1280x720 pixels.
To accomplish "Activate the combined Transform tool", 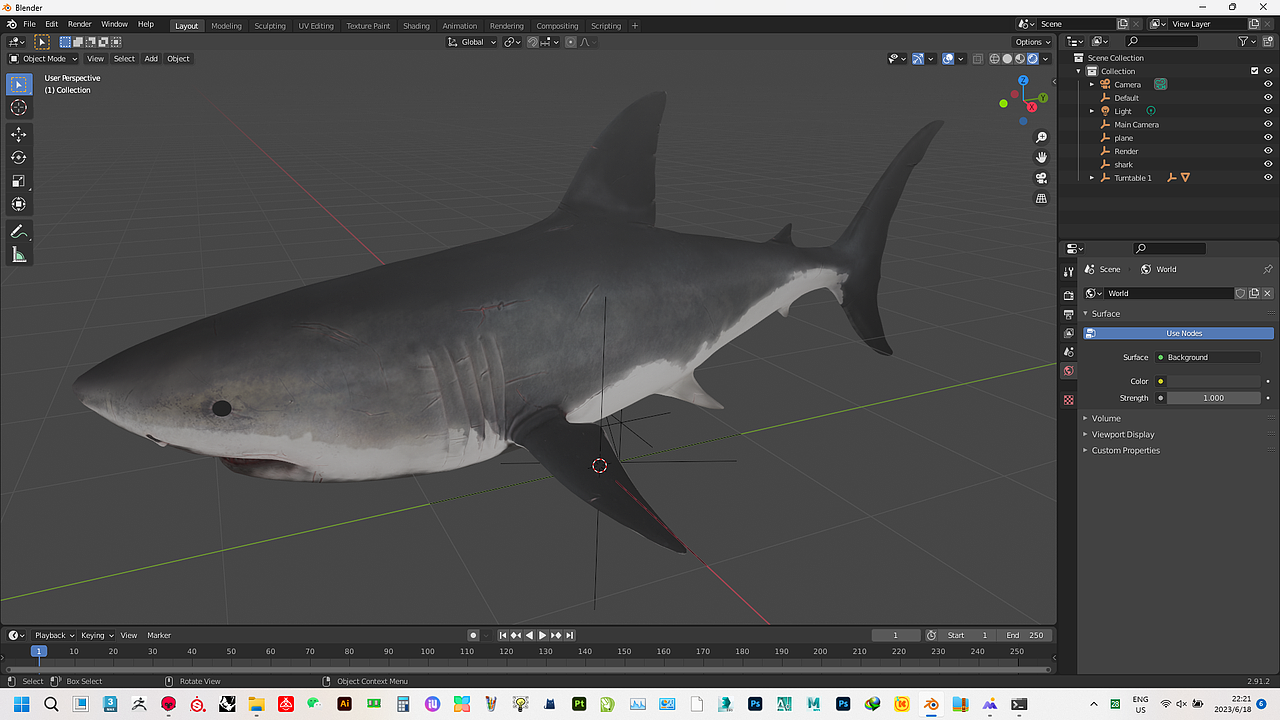I will [x=19, y=204].
